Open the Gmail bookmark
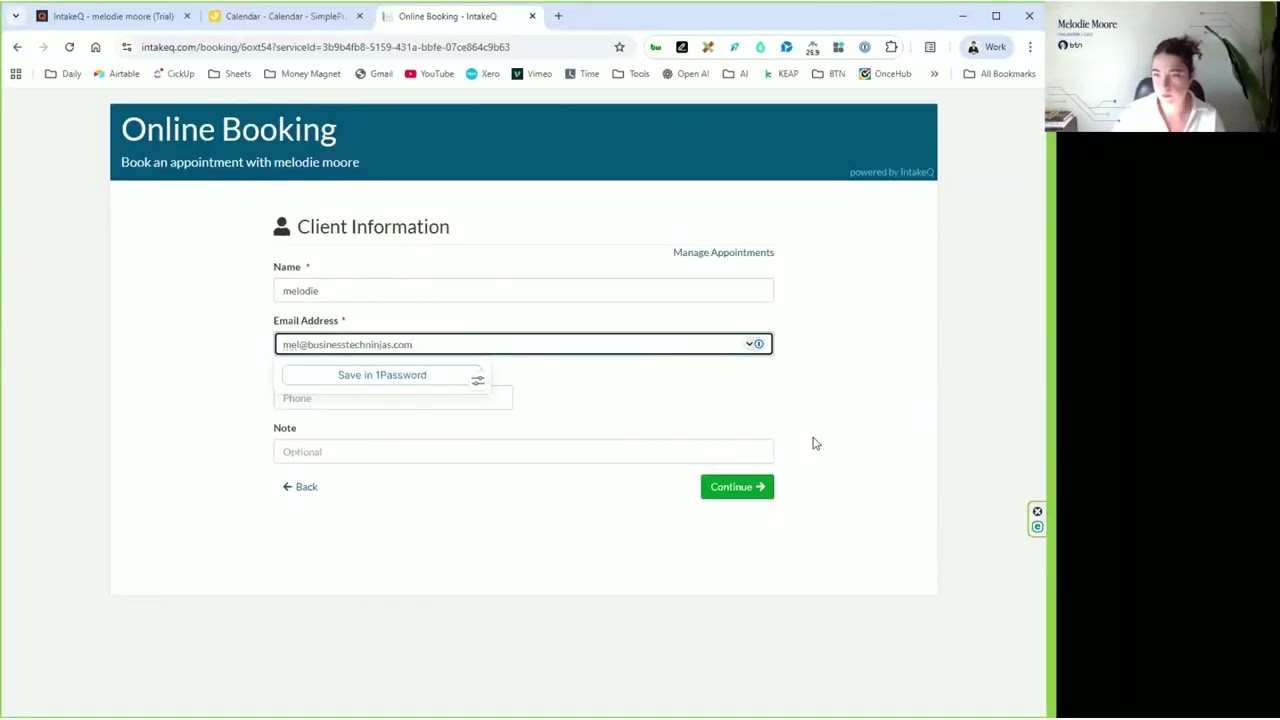This screenshot has height=720, width=1280. tap(373, 74)
